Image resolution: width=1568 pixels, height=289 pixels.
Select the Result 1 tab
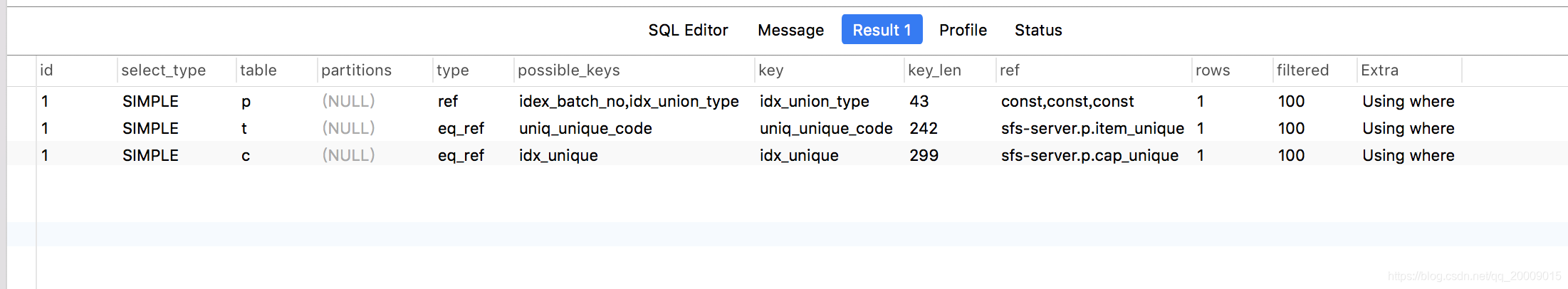(x=882, y=29)
